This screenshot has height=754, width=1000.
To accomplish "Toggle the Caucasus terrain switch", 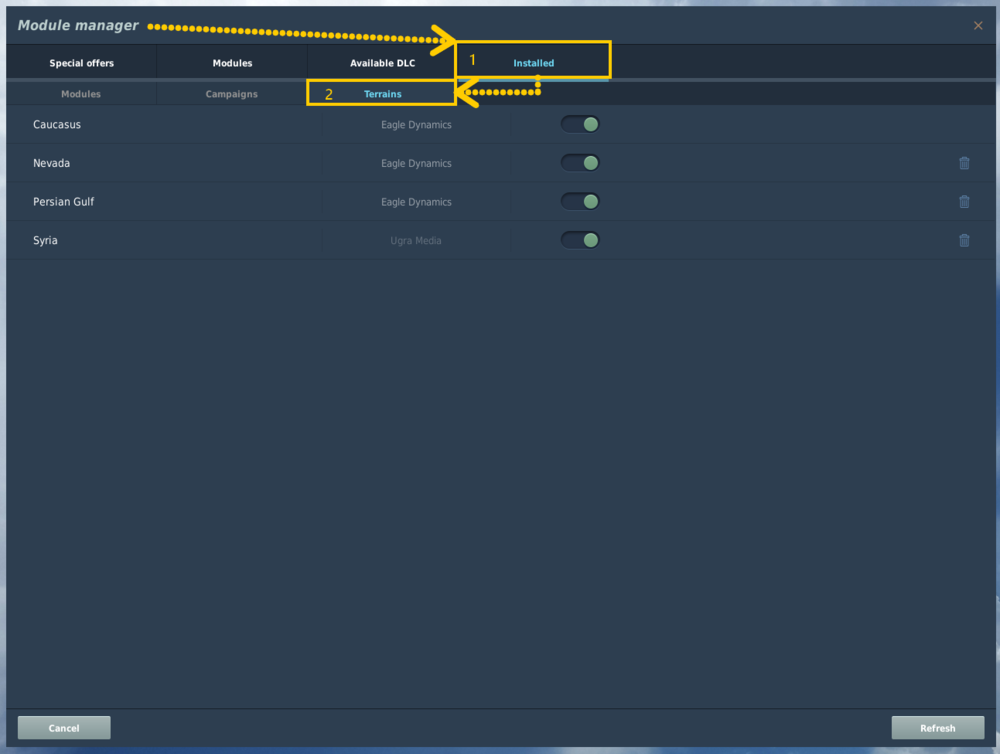I will (580, 124).
